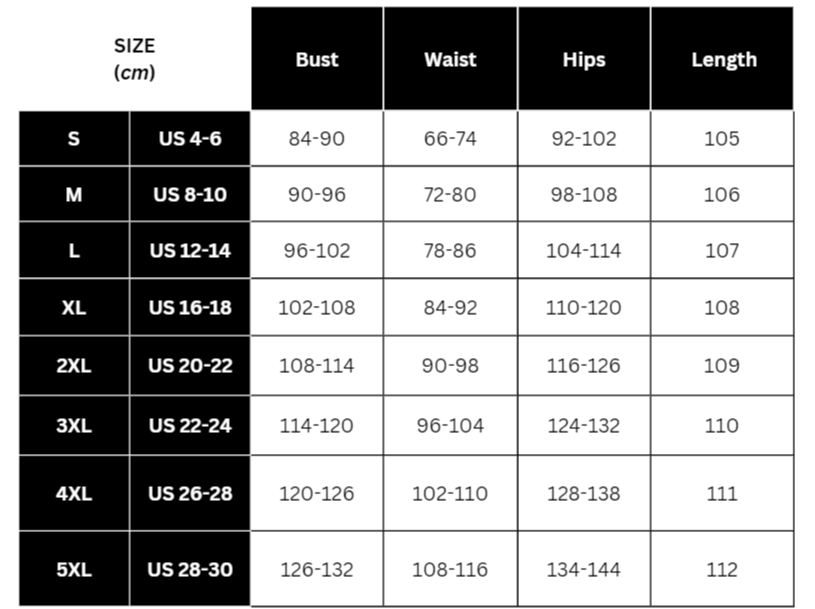Select the 4XL size row label

(74, 494)
